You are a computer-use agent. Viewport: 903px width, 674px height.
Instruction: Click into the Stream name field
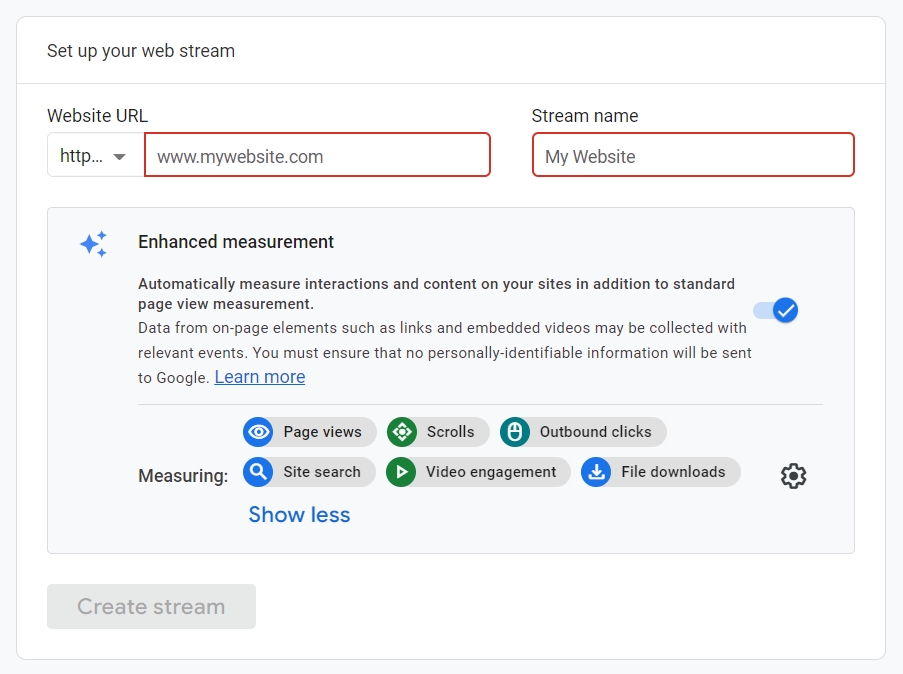coord(693,156)
